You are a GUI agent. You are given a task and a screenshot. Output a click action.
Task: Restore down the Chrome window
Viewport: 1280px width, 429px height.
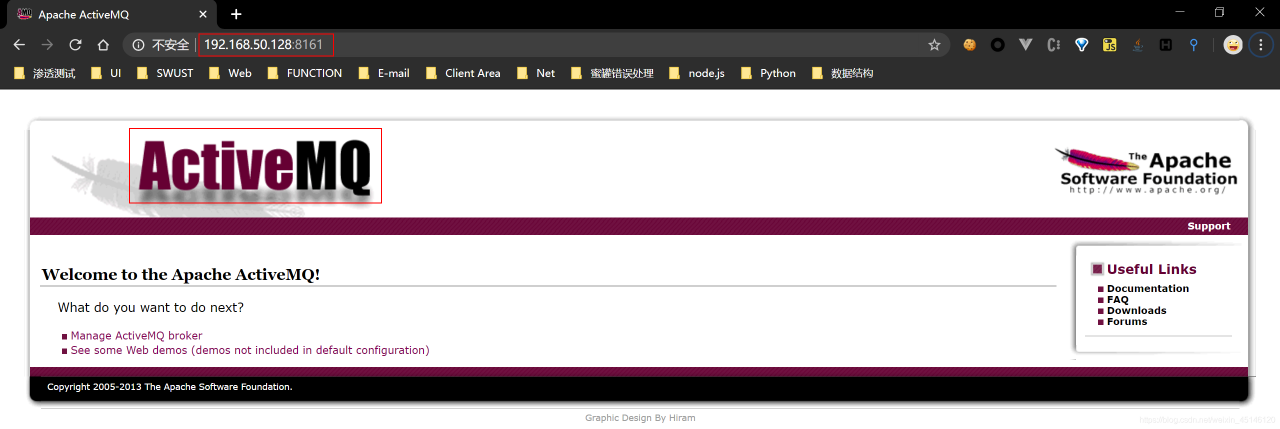[1219, 13]
